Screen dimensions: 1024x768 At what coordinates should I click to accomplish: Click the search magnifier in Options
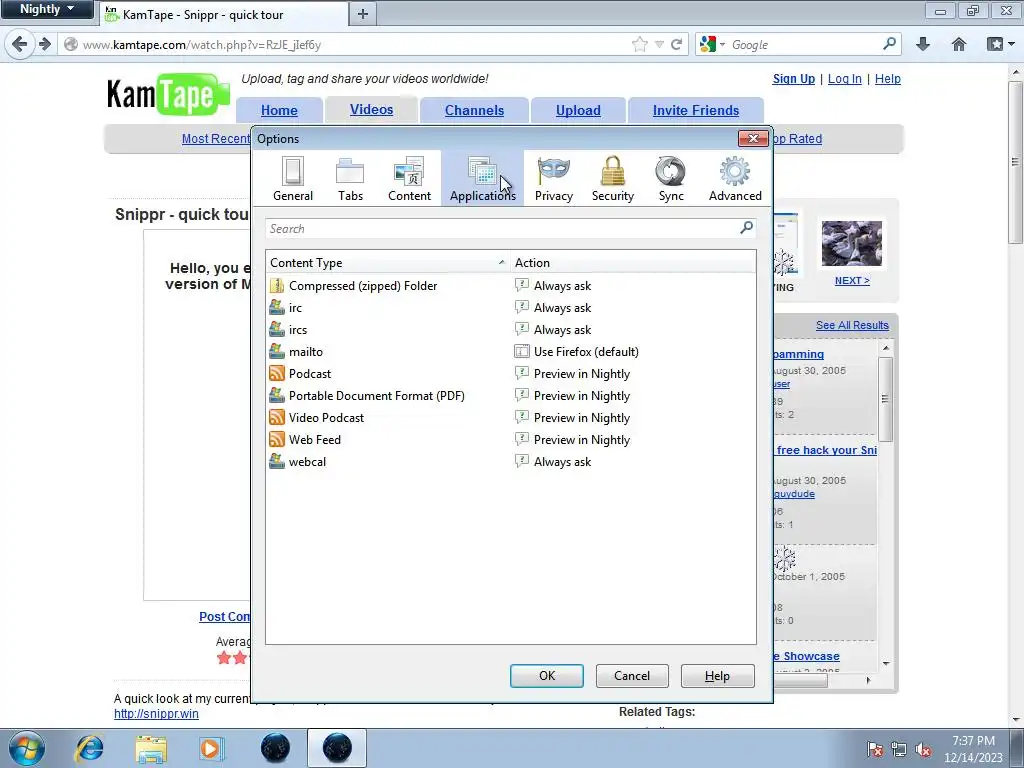pyautogui.click(x=746, y=227)
